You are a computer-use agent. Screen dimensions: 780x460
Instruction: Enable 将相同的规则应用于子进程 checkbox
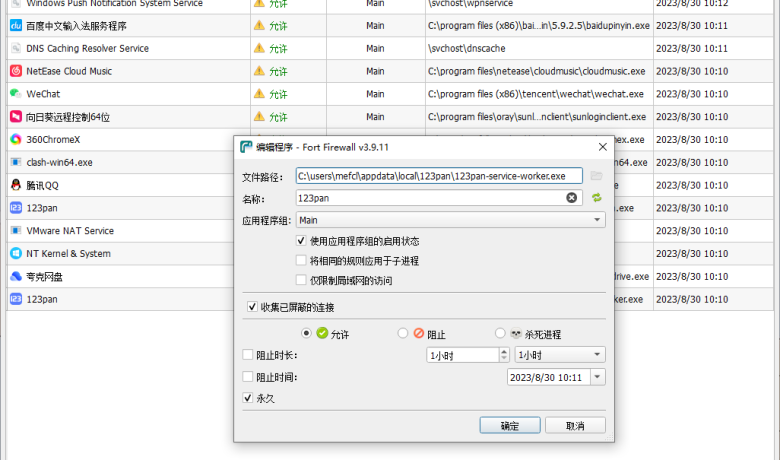coord(301,260)
